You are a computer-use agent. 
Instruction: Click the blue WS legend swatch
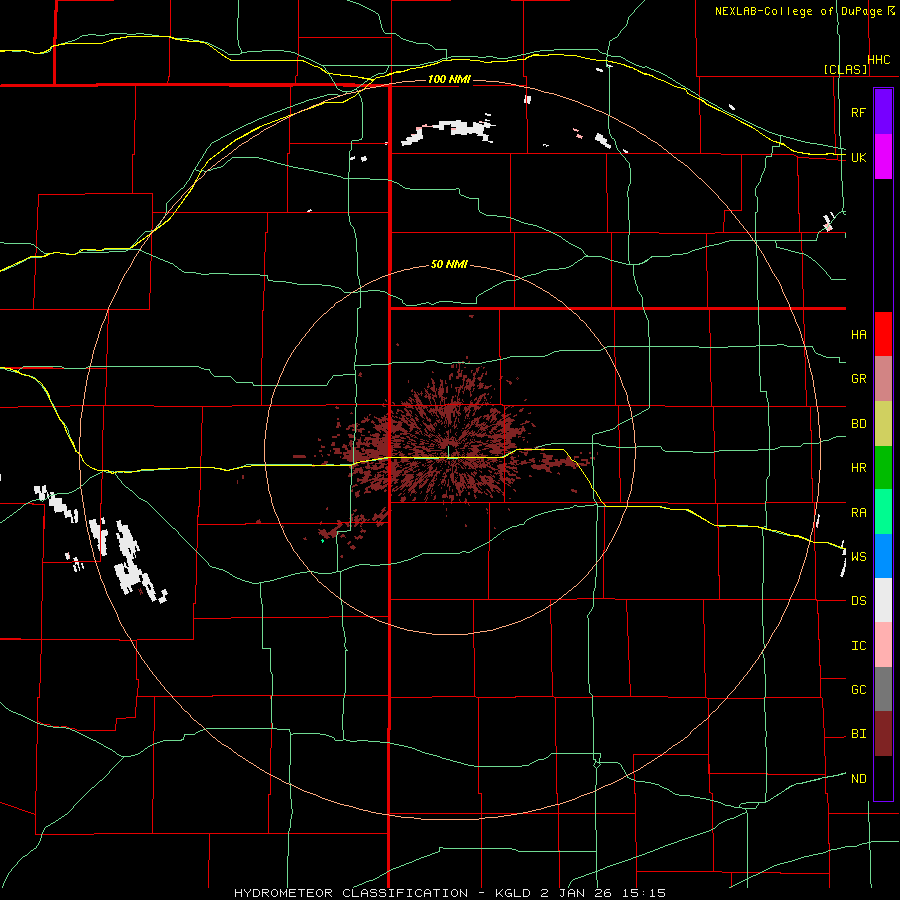tap(883, 556)
